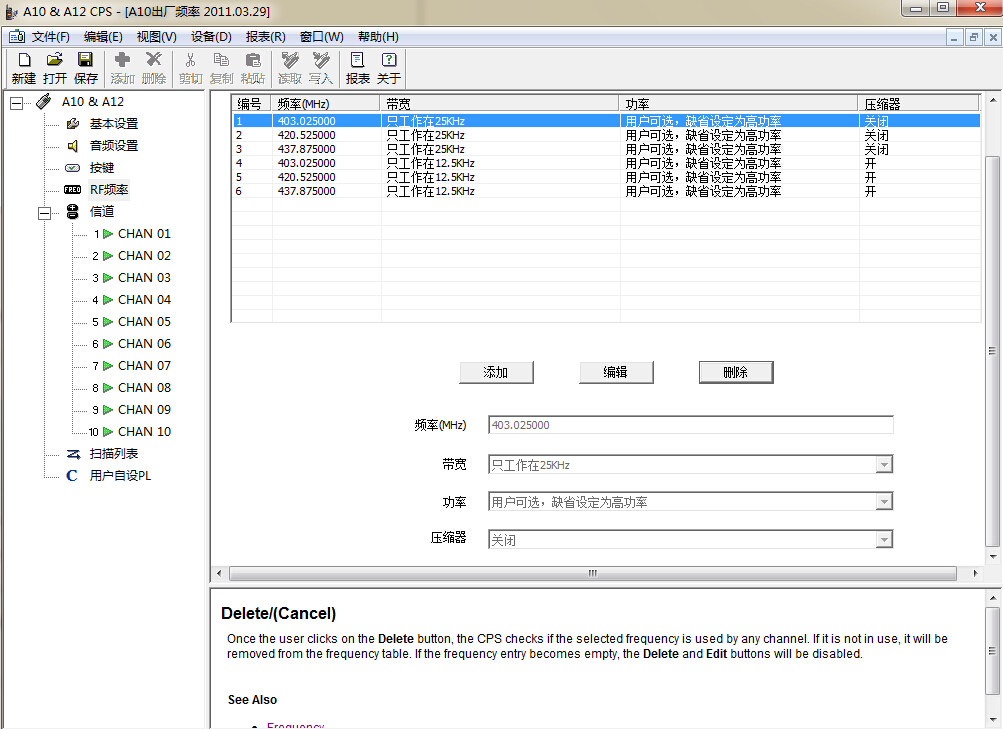1003x729 pixels.
Task: Open 基本设置 in the sidebar tree
Action: tap(113, 124)
